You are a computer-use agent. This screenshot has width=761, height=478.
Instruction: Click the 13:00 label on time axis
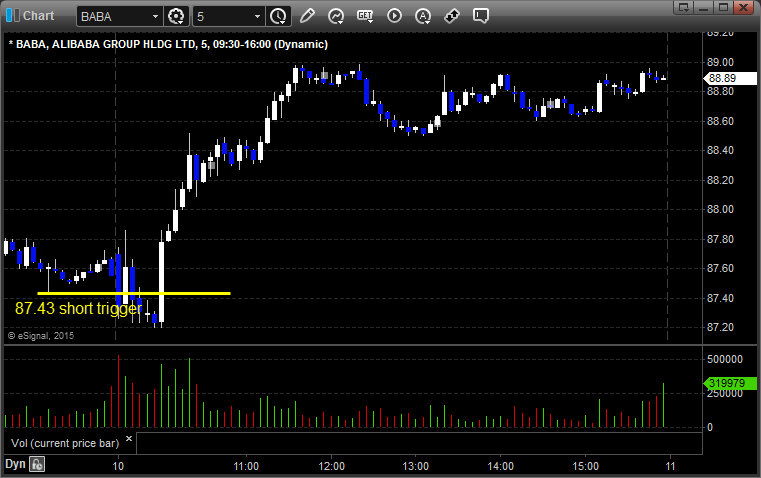click(x=416, y=466)
